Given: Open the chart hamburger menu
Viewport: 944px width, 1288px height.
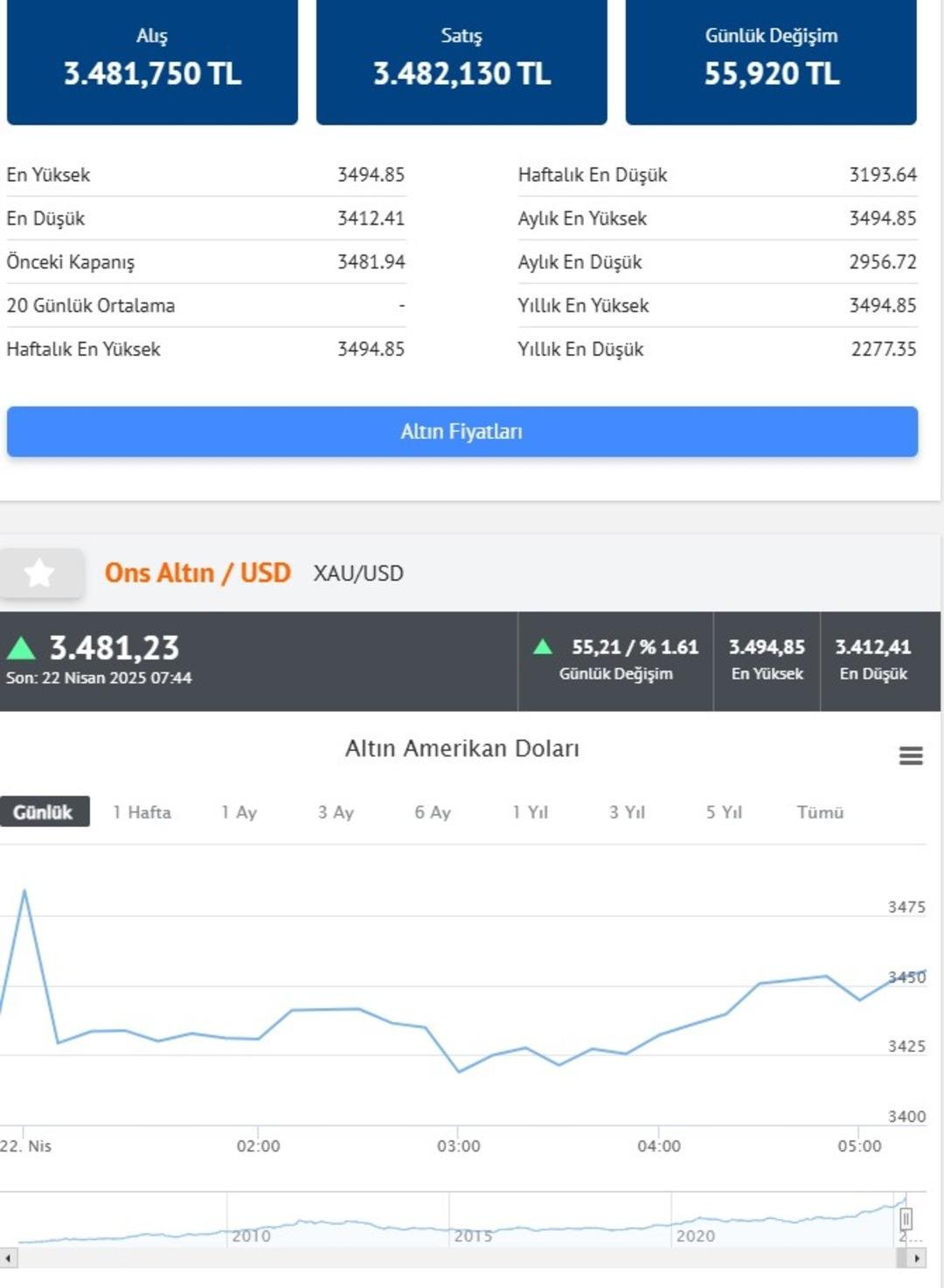Looking at the screenshot, I should point(911,755).
